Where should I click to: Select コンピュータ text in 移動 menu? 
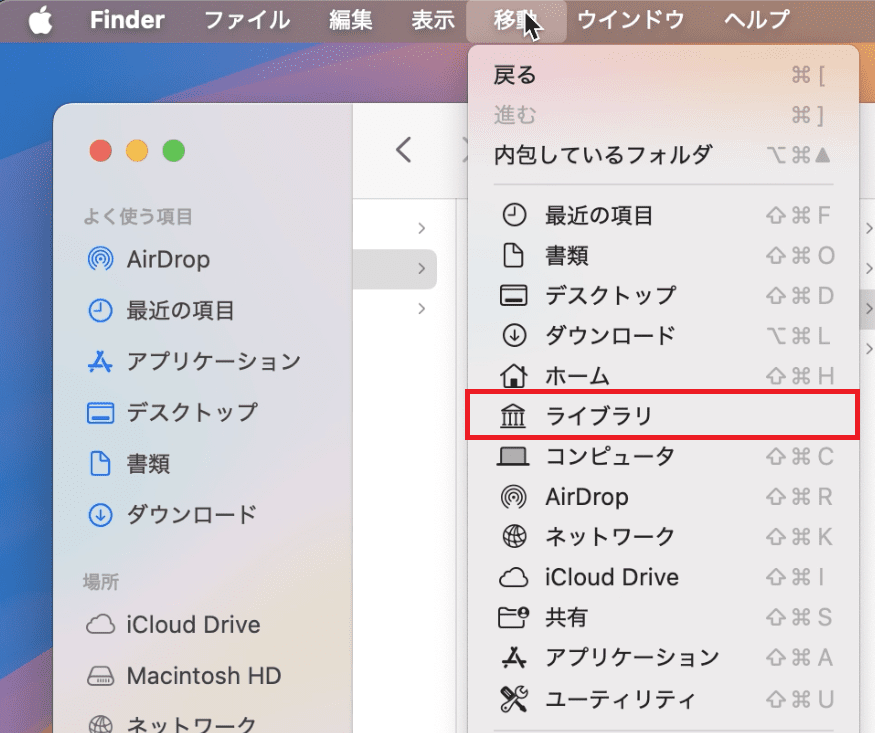coord(610,456)
